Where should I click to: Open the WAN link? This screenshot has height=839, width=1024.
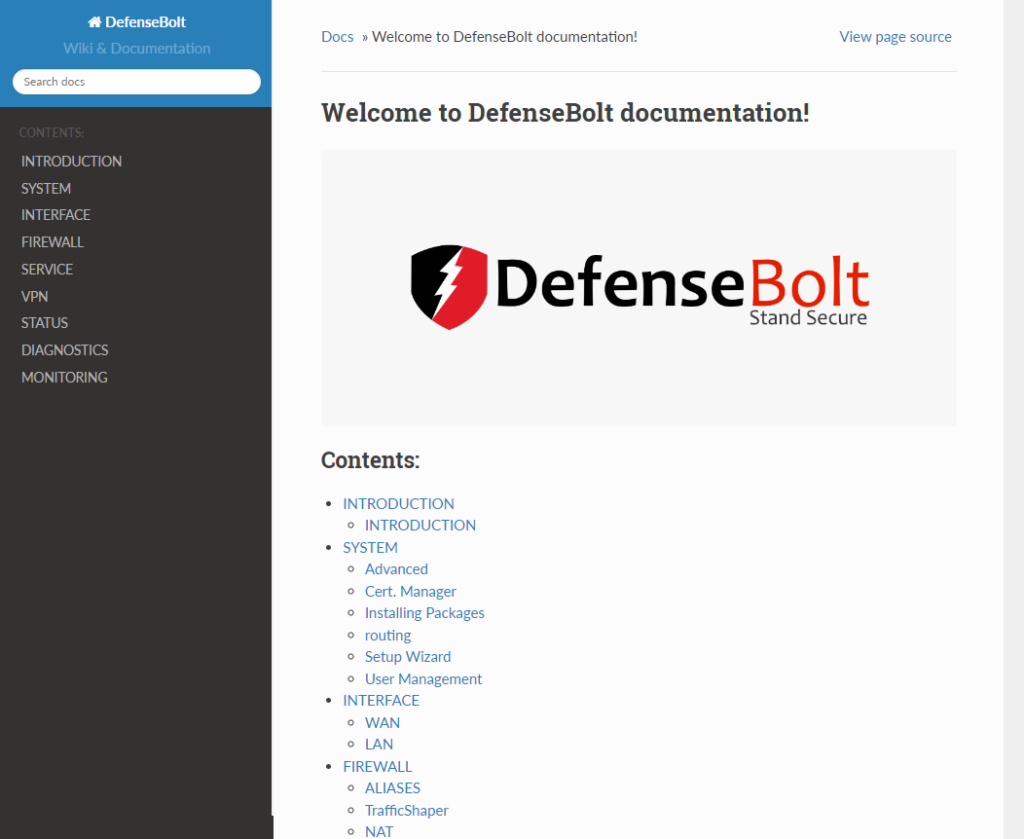382,722
